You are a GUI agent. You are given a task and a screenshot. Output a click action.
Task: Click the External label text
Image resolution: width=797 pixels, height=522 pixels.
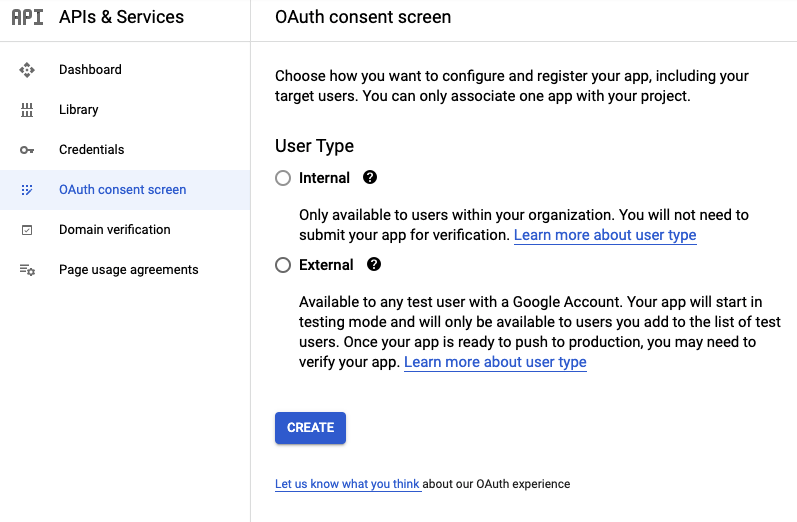(x=326, y=265)
